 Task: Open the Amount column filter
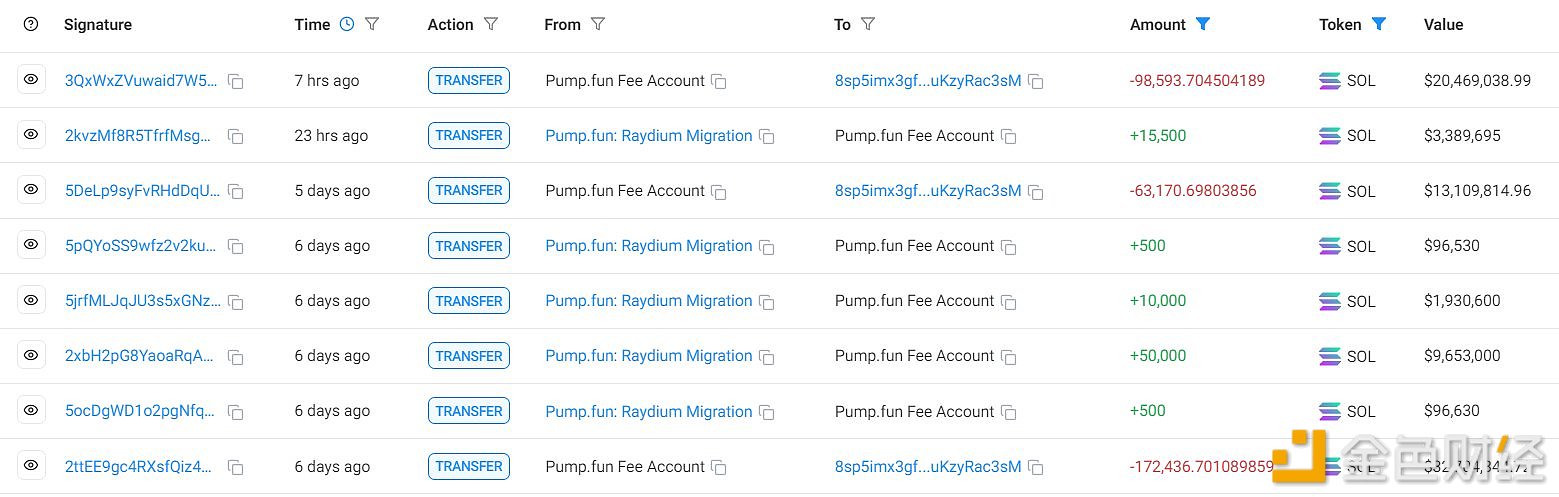click(x=1203, y=24)
